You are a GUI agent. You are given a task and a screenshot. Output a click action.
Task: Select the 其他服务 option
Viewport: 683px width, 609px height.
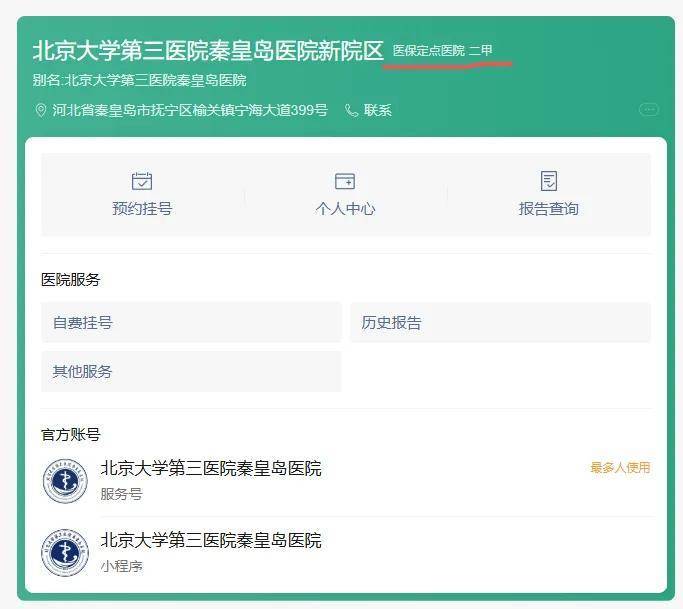click(191, 371)
